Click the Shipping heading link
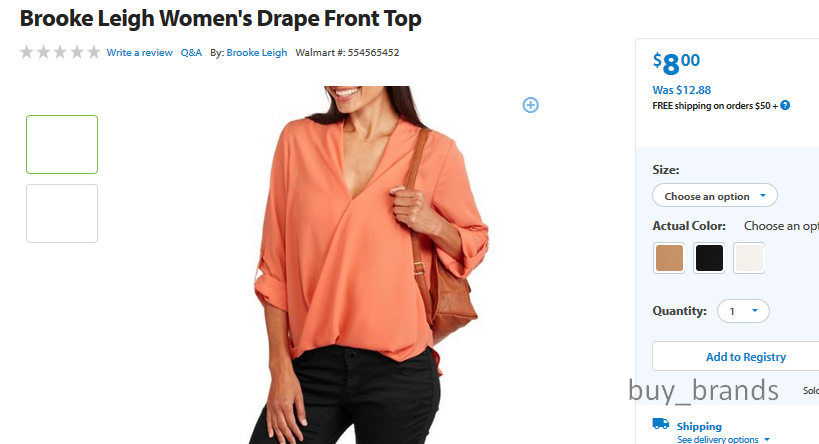This screenshot has height=444, width=819. point(699,426)
